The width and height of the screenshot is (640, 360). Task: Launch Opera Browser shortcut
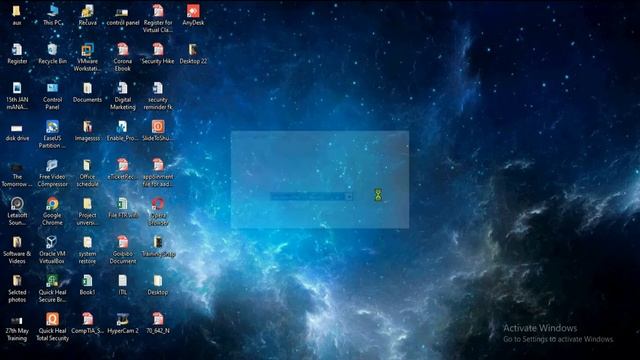[x=158, y=211]
